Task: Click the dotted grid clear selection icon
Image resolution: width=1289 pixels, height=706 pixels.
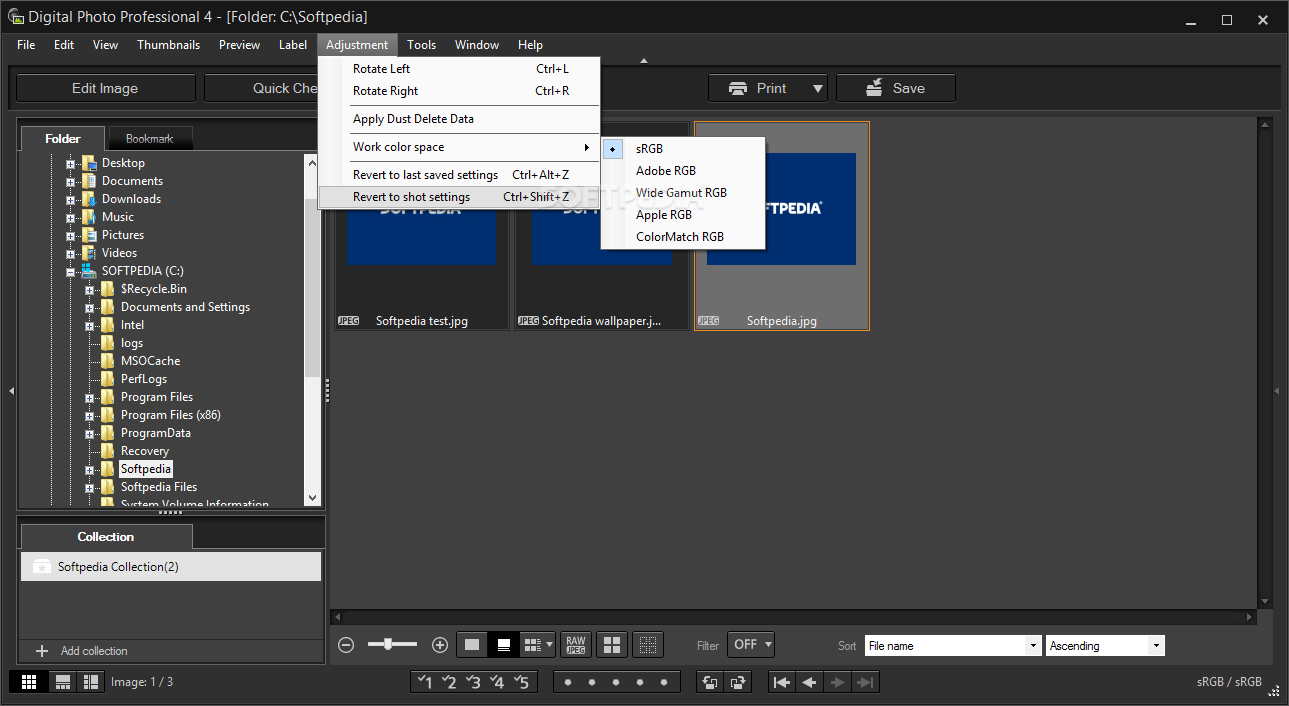Action: (x=648, y=645)
